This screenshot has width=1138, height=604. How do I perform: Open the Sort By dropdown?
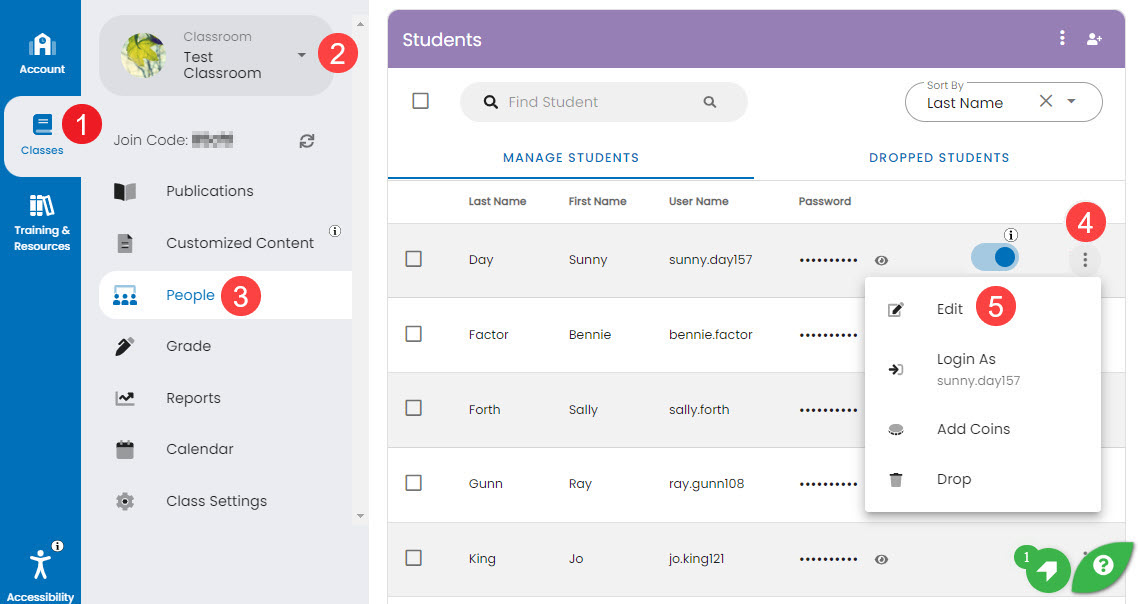click(1073, 101)
